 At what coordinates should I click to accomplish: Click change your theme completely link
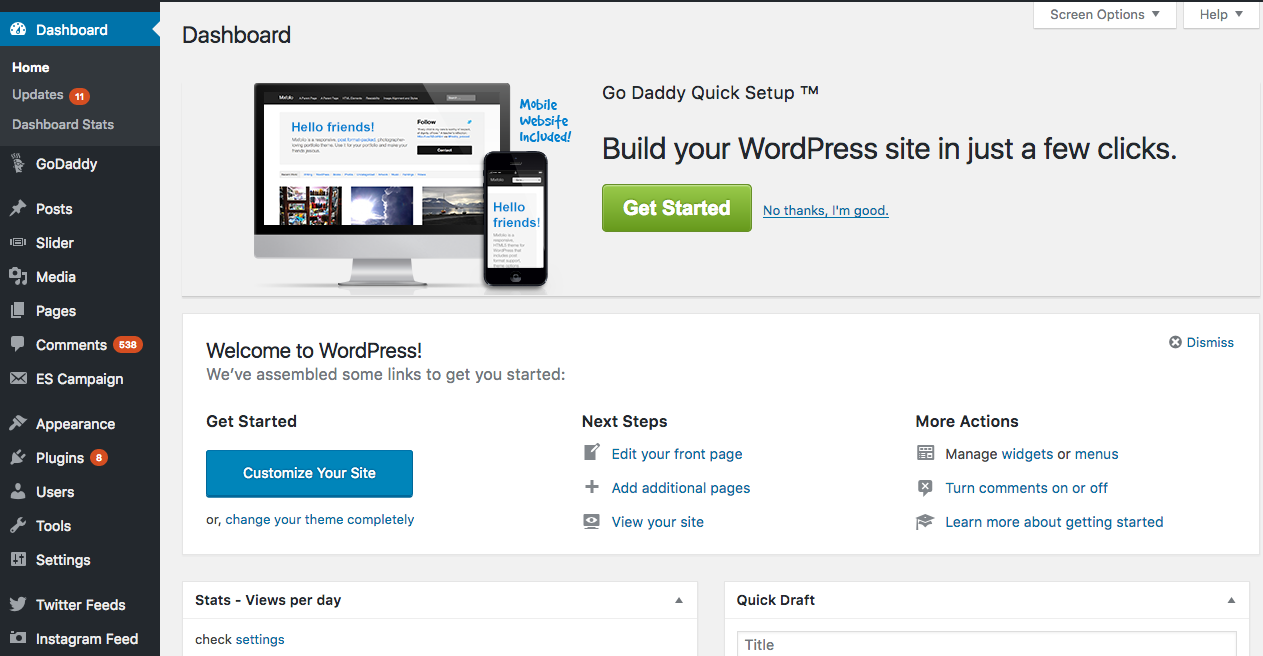click(x=320, y=520)
